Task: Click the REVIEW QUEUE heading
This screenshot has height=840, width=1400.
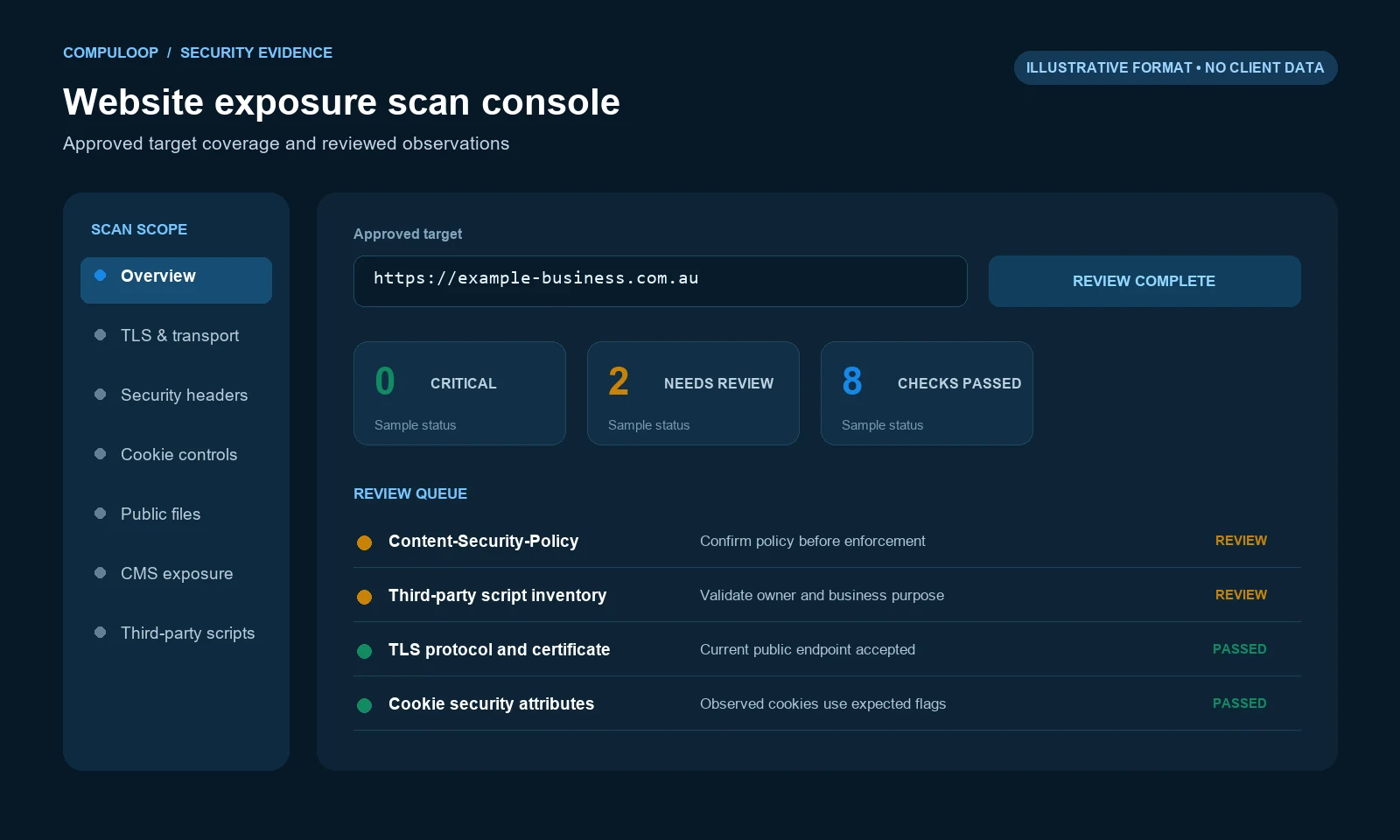Action: pos(410,493)
